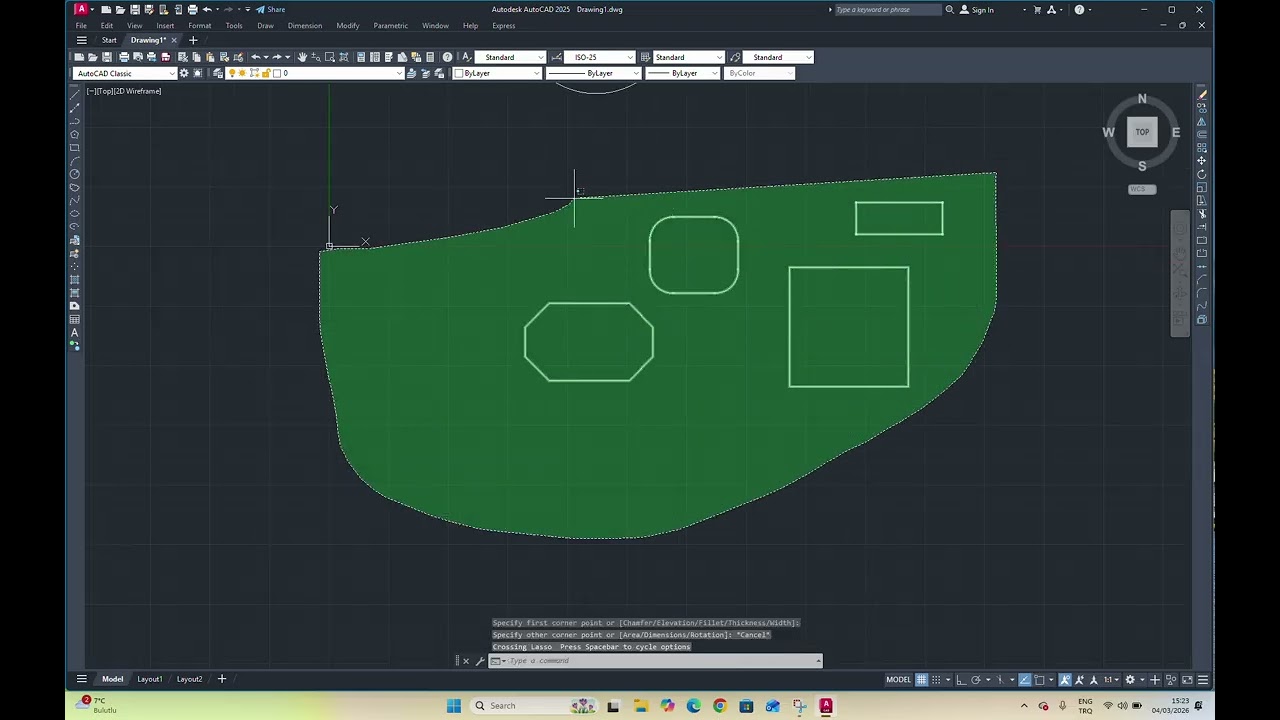This screenshot has width=1280, height=720.
Task: Open the ISO-25 dimension style dropdown
Action: pos(599,57)
